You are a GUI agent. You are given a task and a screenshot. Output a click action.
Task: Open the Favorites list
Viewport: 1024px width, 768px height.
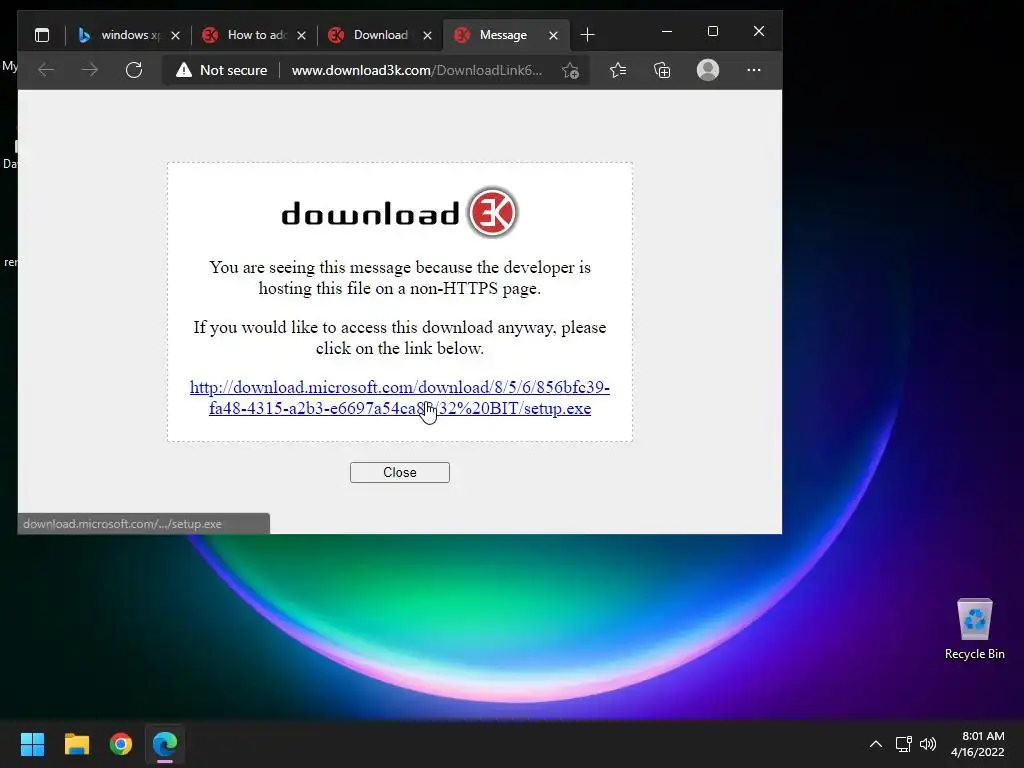tap(618, 70)
